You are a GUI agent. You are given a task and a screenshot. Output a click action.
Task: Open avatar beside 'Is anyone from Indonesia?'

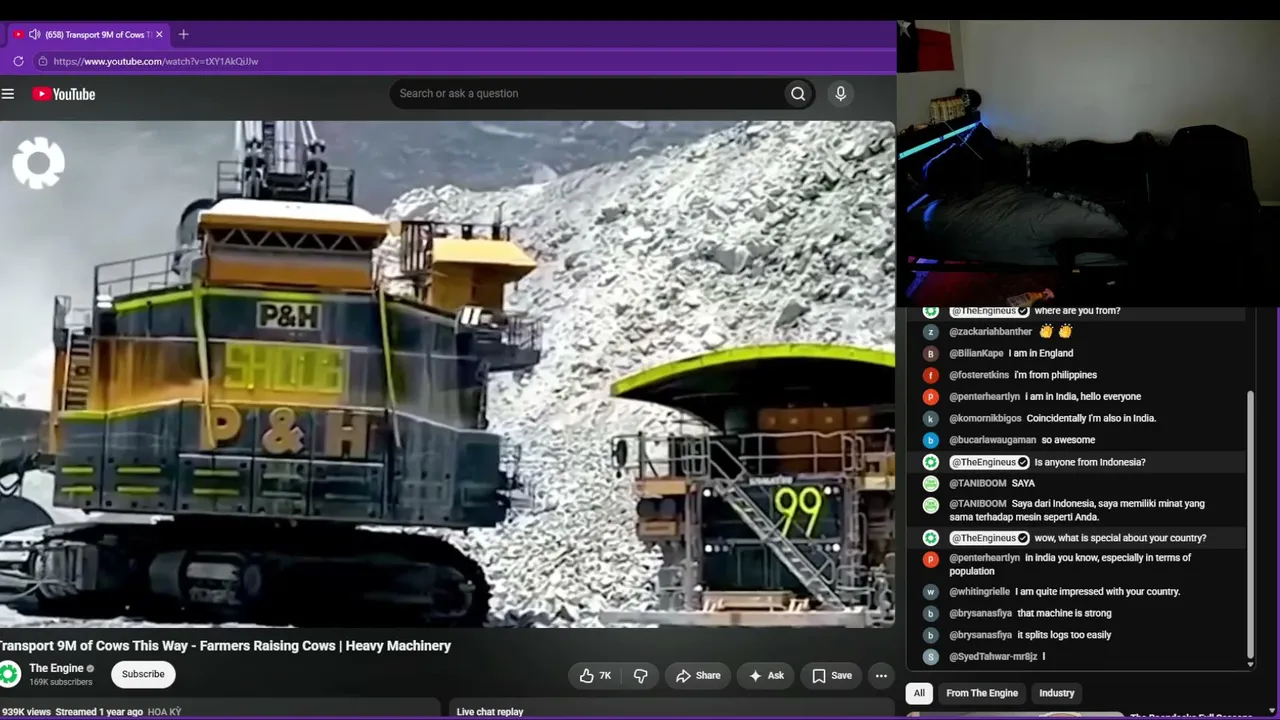pyautogui.click(x=931, y=462)
